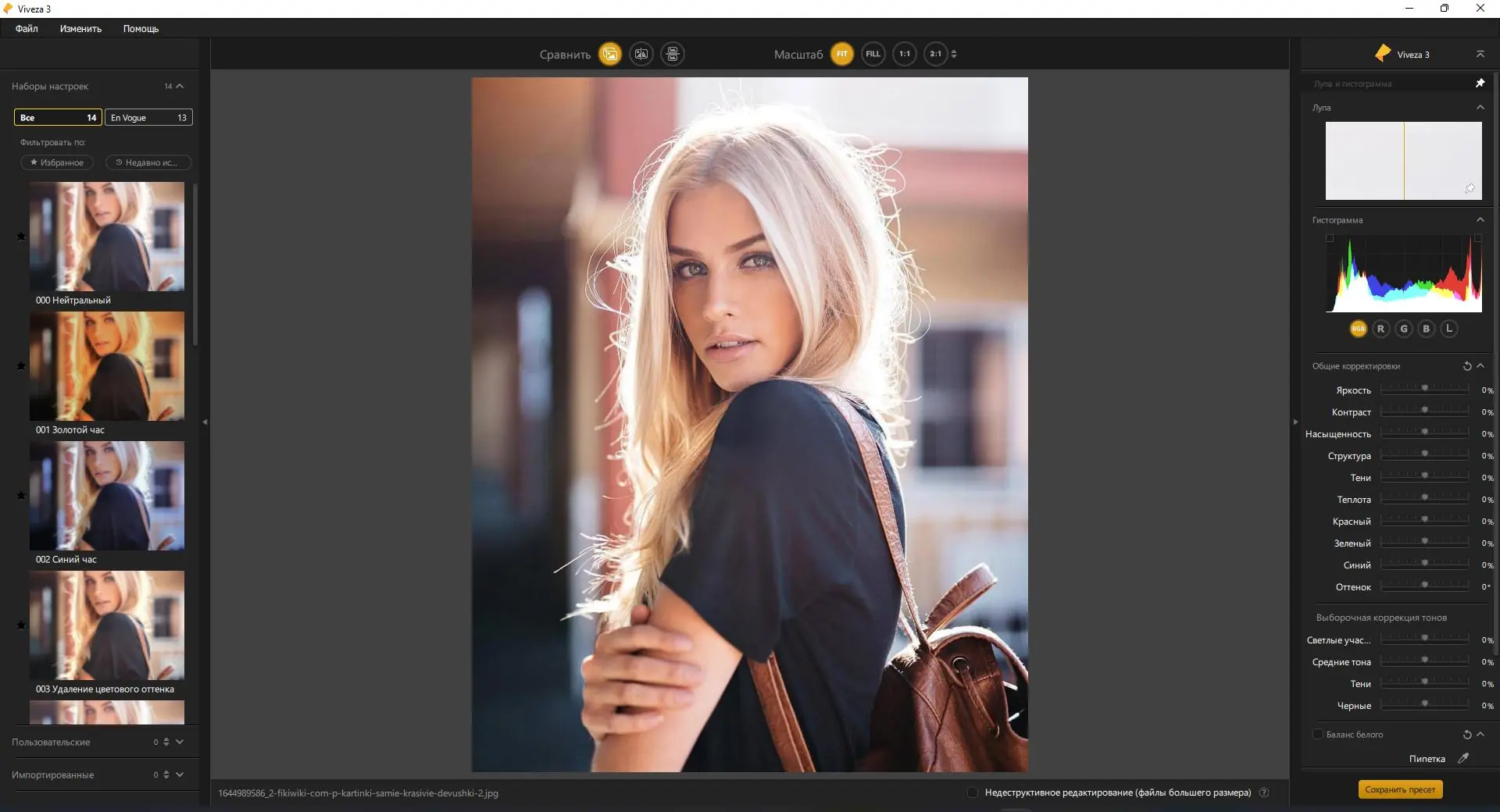
Task: Show Blue histogram channel
Action: click(x=1427, y=329)
